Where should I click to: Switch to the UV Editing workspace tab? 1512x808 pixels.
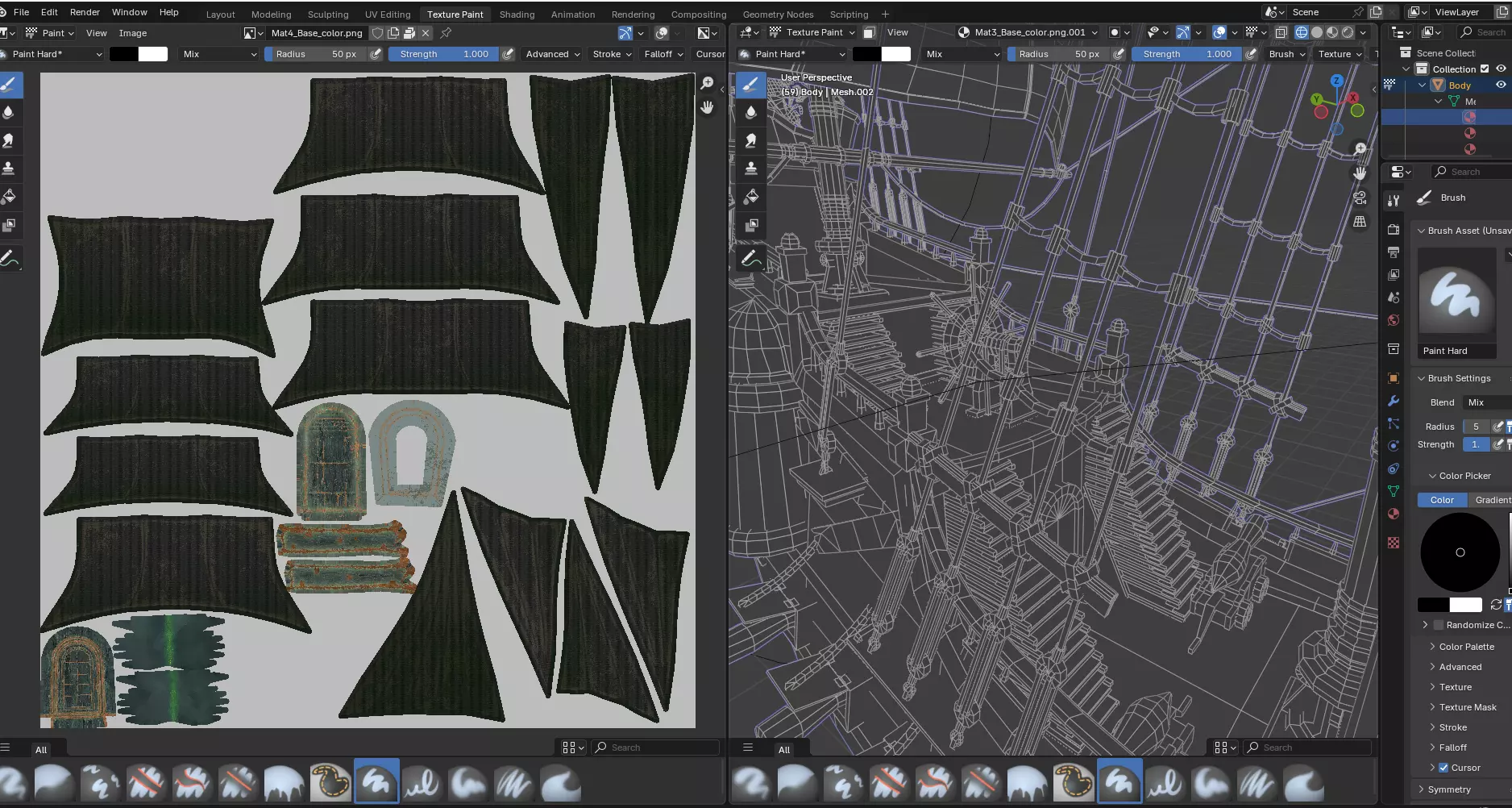[388, 15]
